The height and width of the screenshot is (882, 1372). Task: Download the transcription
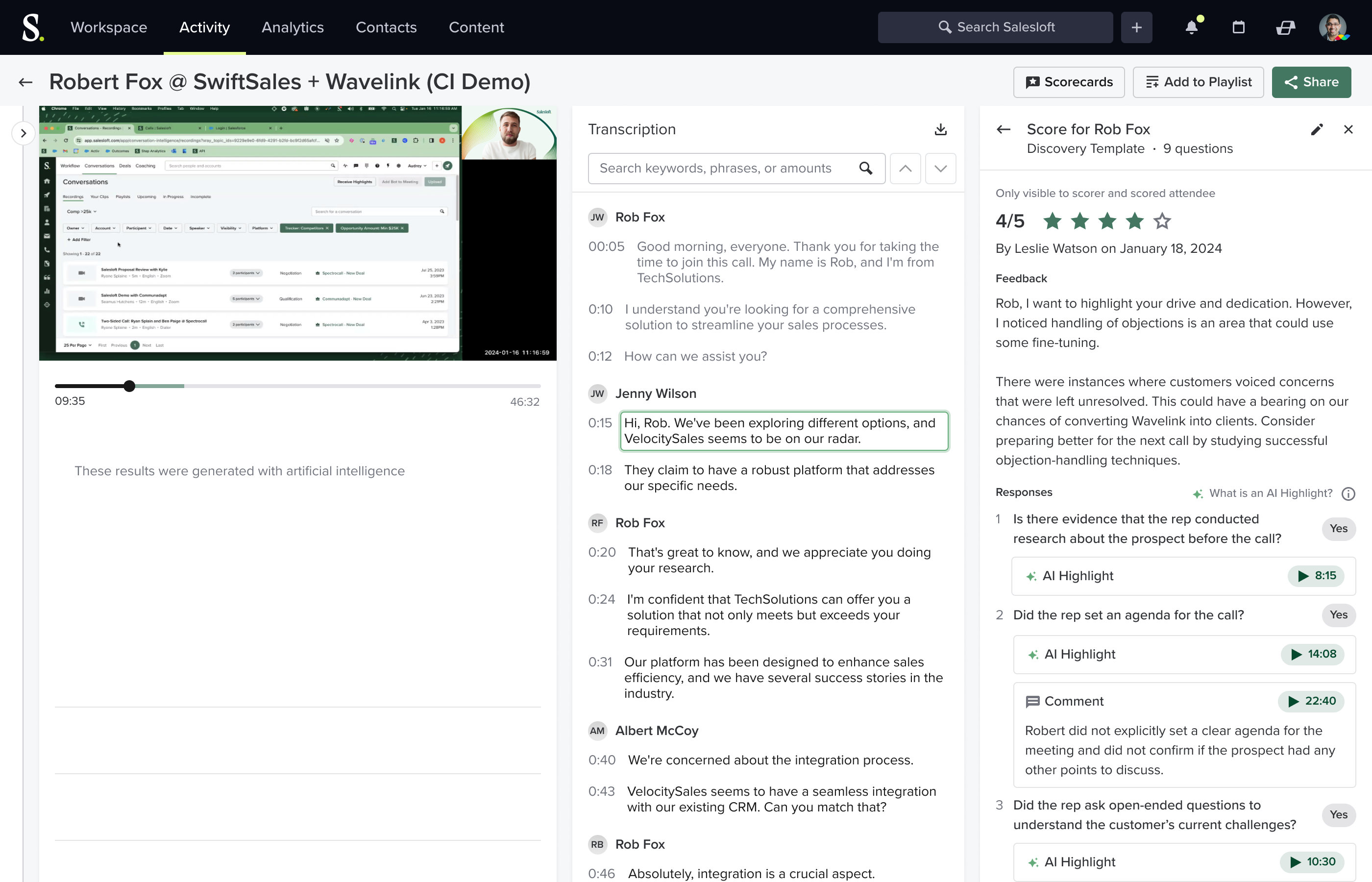pyautogui.click(x=940, y=129)
